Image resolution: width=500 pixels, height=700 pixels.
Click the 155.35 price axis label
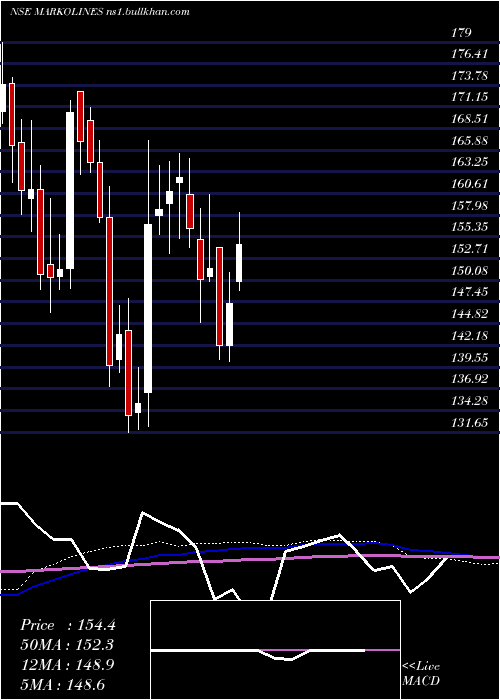coord(470,228)
